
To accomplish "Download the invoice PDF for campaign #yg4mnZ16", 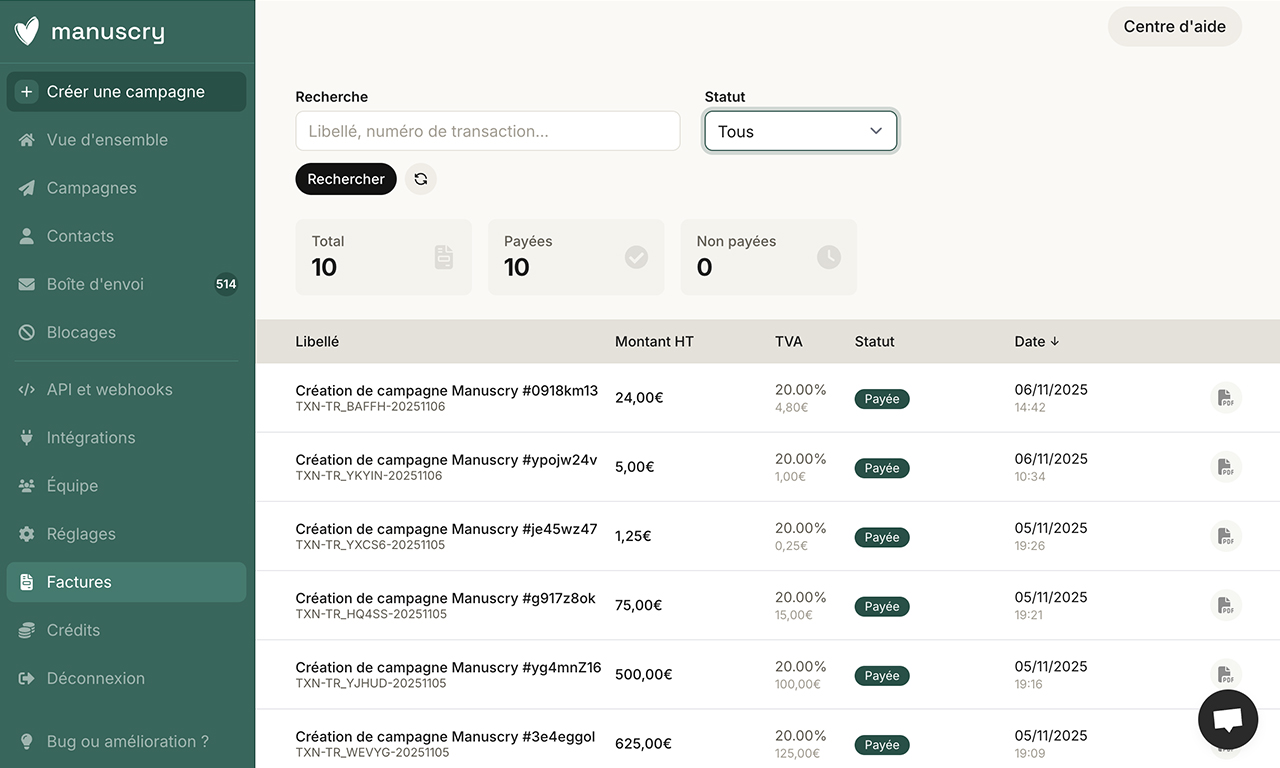I will click(x=1226, y=674).
